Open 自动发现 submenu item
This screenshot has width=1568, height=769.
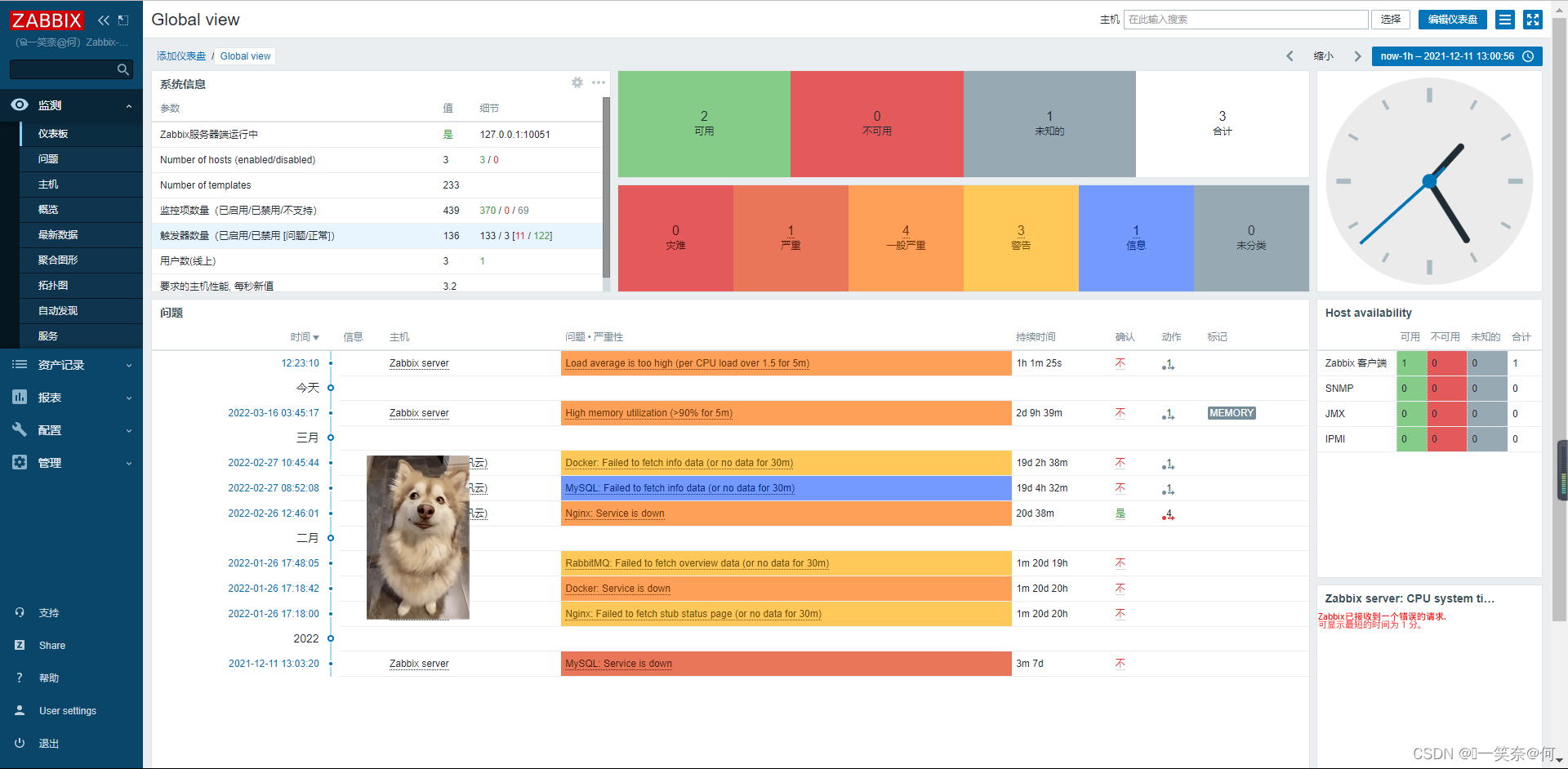pos(82,311)
